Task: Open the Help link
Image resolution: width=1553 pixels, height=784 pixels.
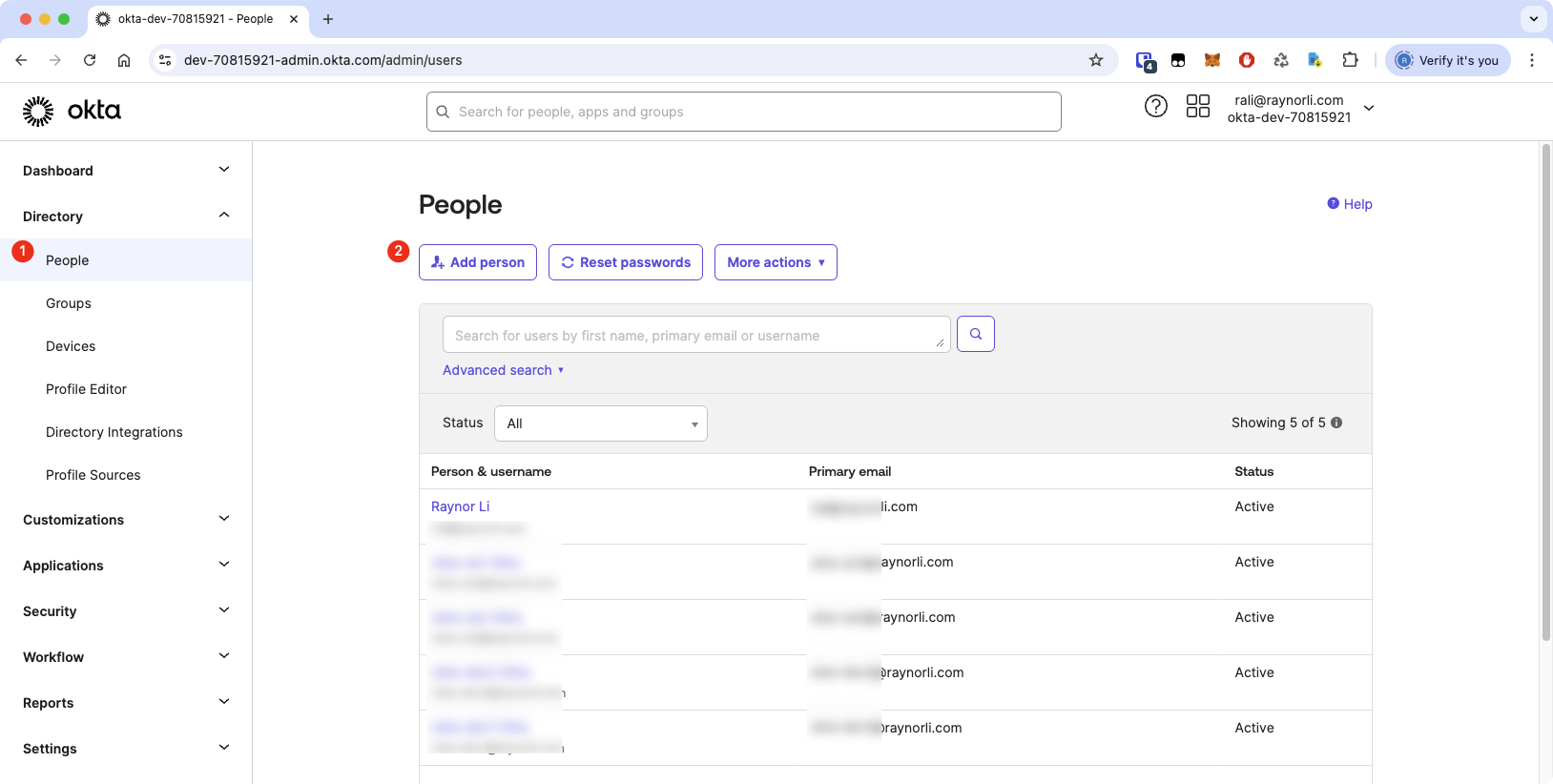Action: 1350,204
